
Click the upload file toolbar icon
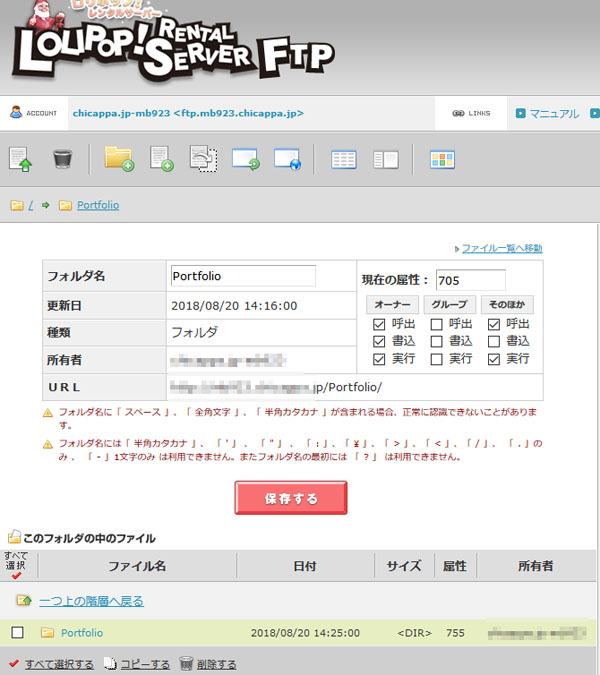[20, 160]
